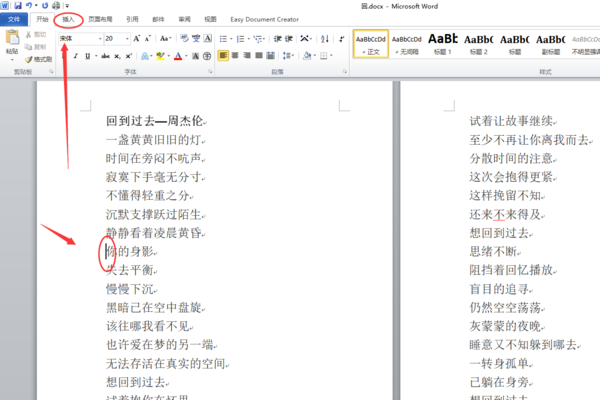Expand the font size dropdown arrow
Screen dimensions: 600x400
(127, 38)
